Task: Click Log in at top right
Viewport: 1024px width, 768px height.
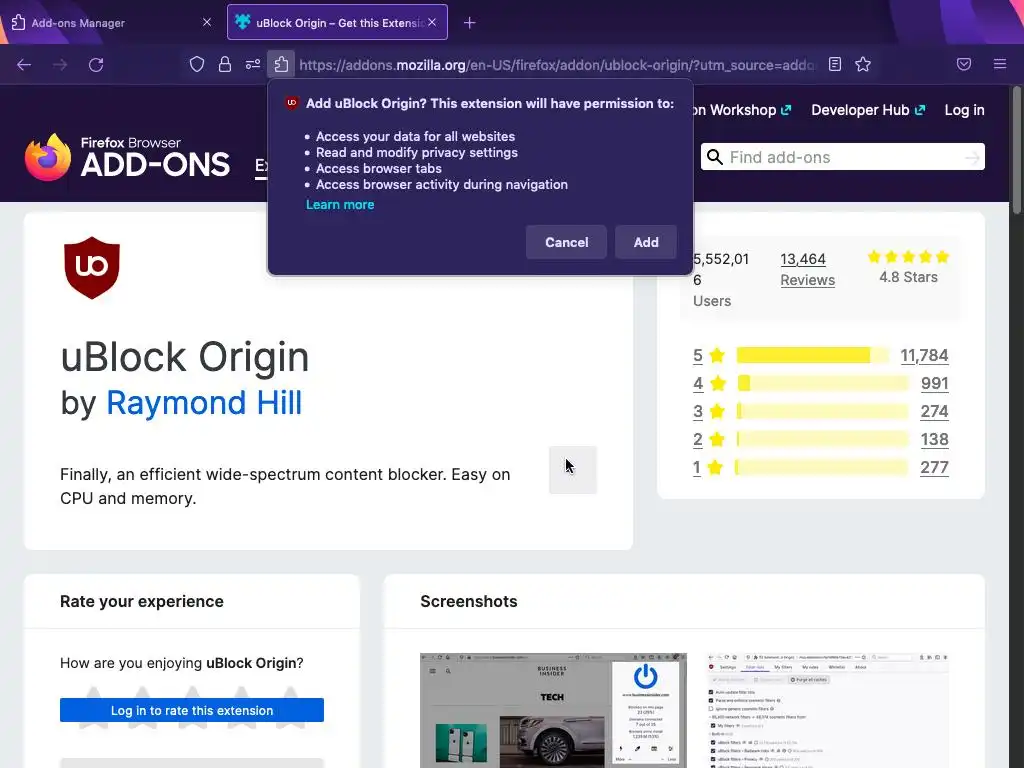Action: (x=964, y=110)
